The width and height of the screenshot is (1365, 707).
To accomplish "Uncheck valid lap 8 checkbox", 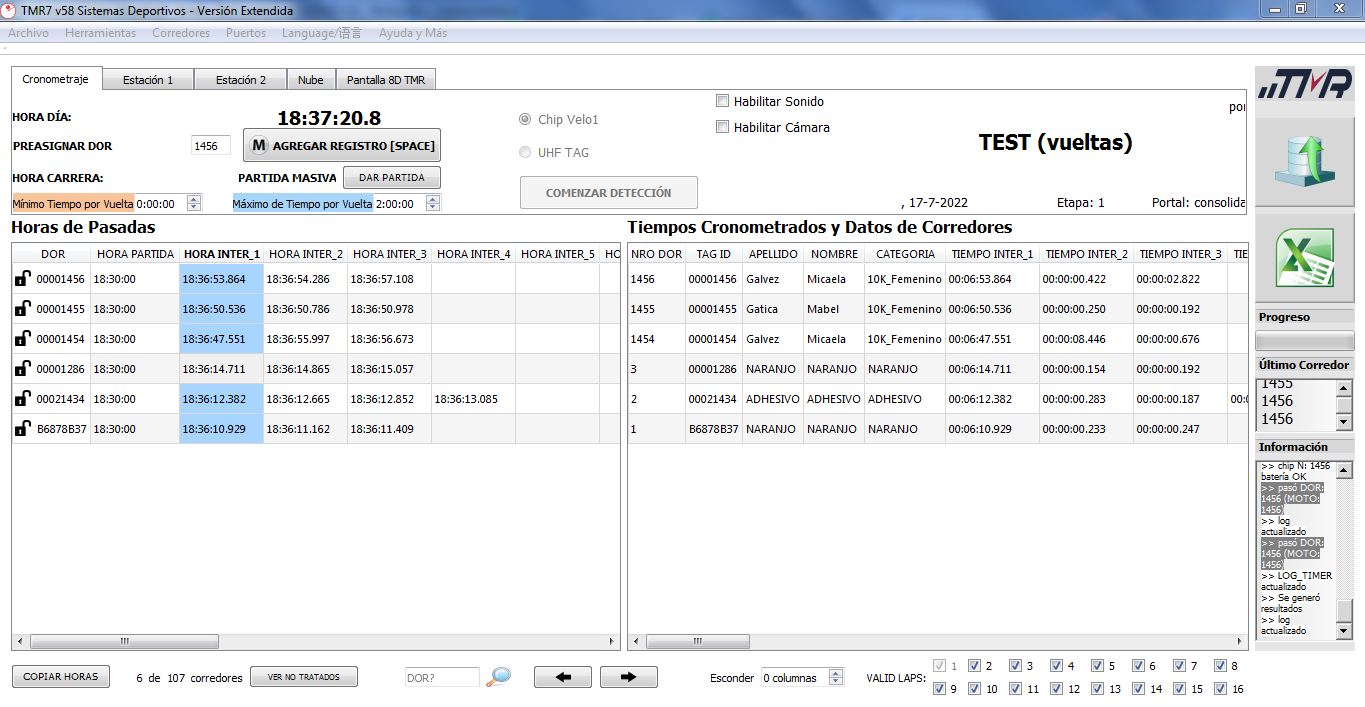I will (x=1220, y=666).
